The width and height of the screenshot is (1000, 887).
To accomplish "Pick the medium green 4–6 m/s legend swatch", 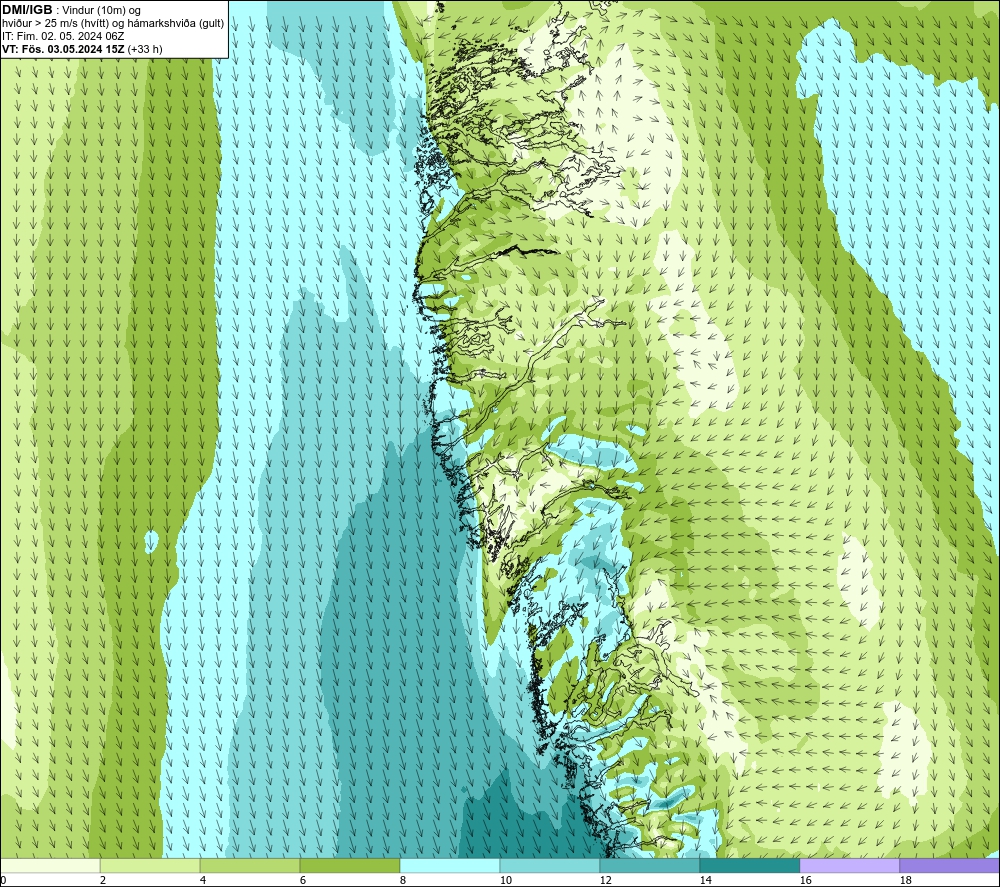I will (x=250, y=865).
